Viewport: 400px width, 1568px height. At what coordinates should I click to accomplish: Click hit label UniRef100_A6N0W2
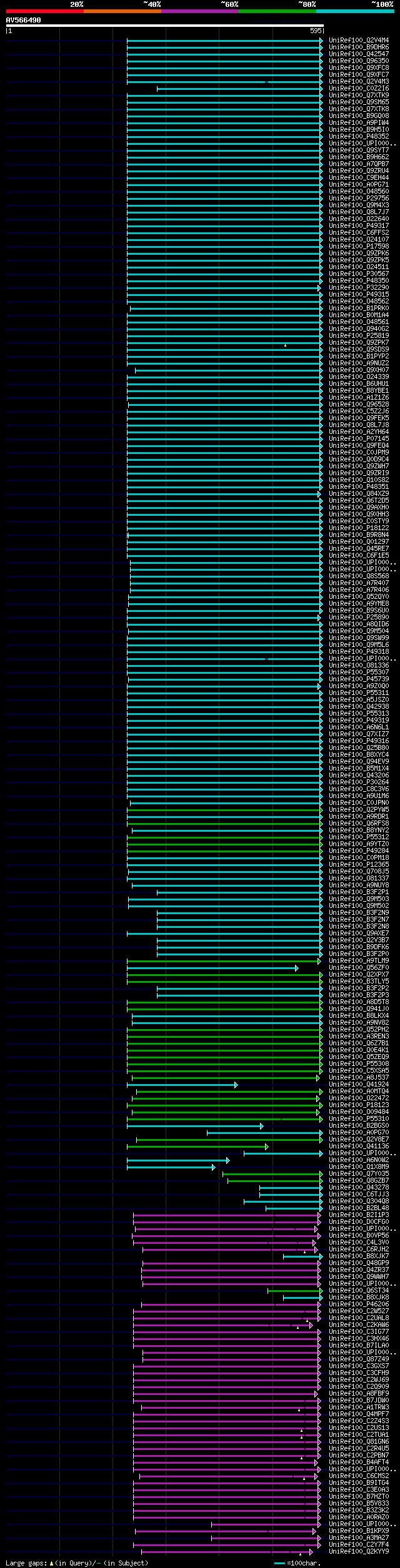(x=359, y=1160)
